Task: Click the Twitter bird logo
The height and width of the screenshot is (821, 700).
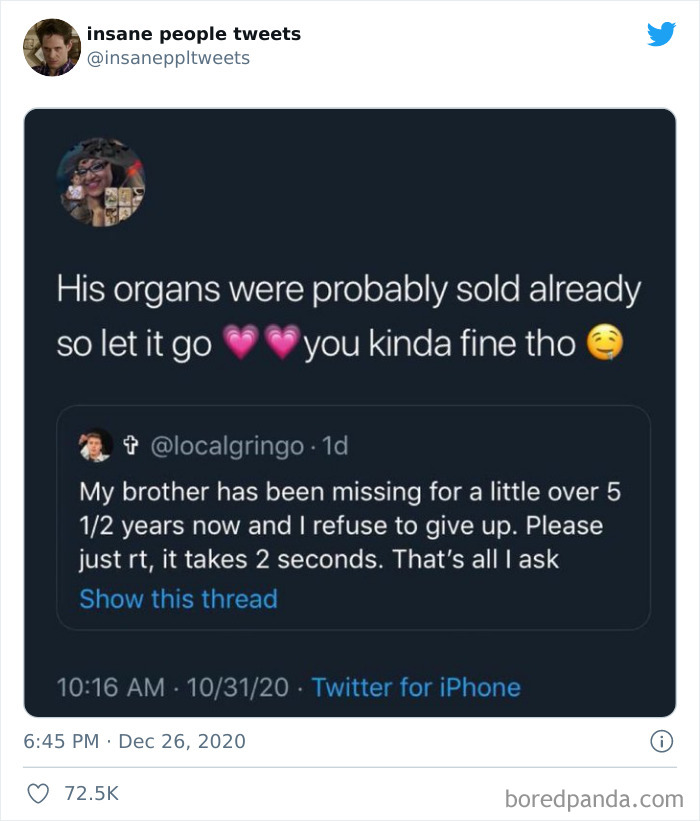Action: coord(663,33)
